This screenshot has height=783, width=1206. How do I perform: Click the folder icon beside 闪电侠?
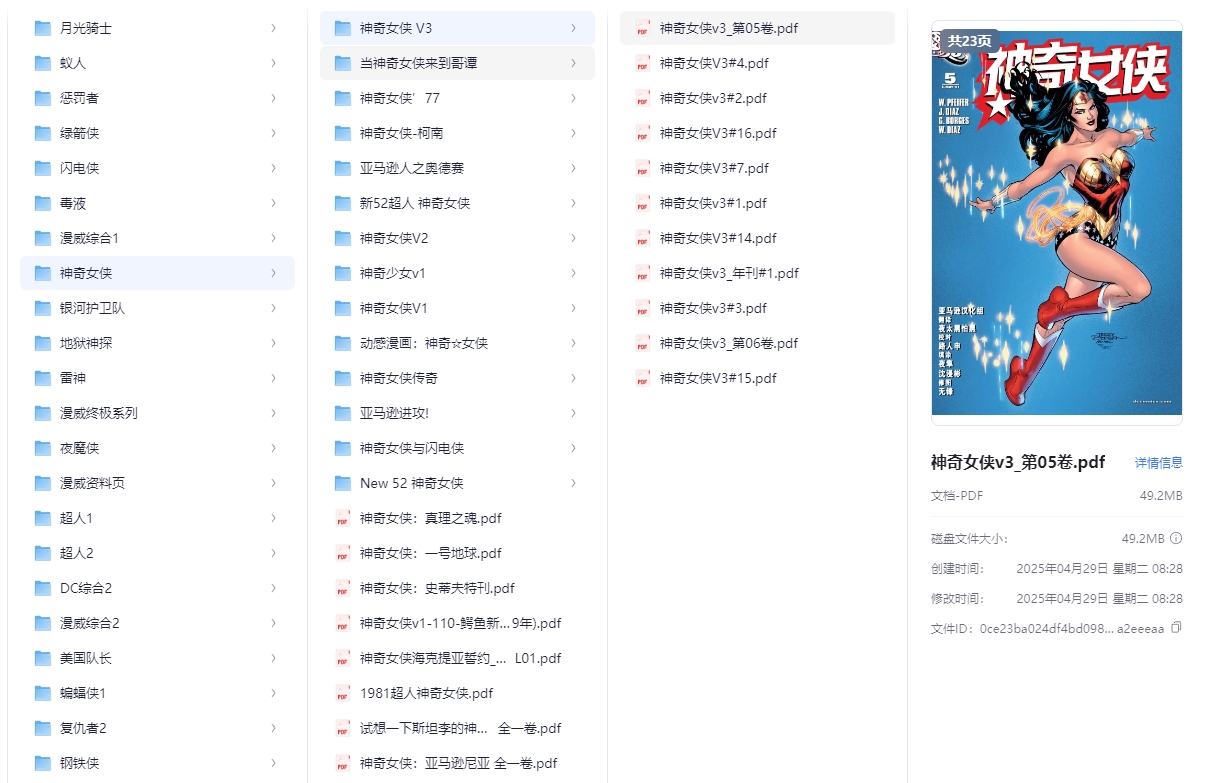pos(42,168)
